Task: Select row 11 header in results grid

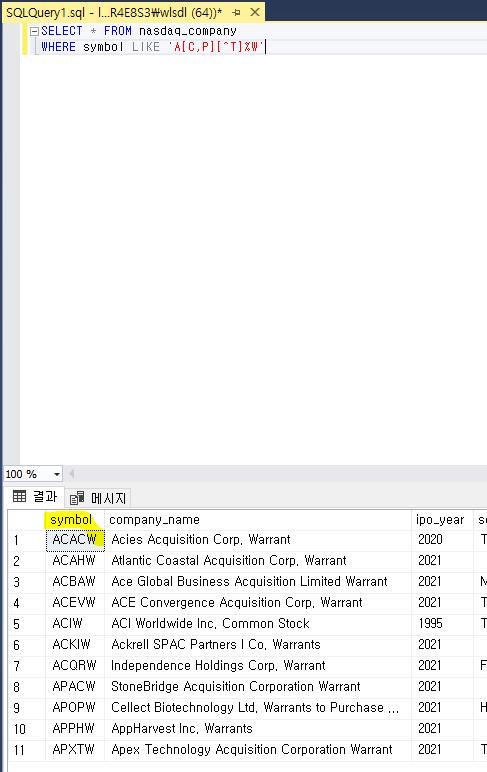Action: (27, 750)
